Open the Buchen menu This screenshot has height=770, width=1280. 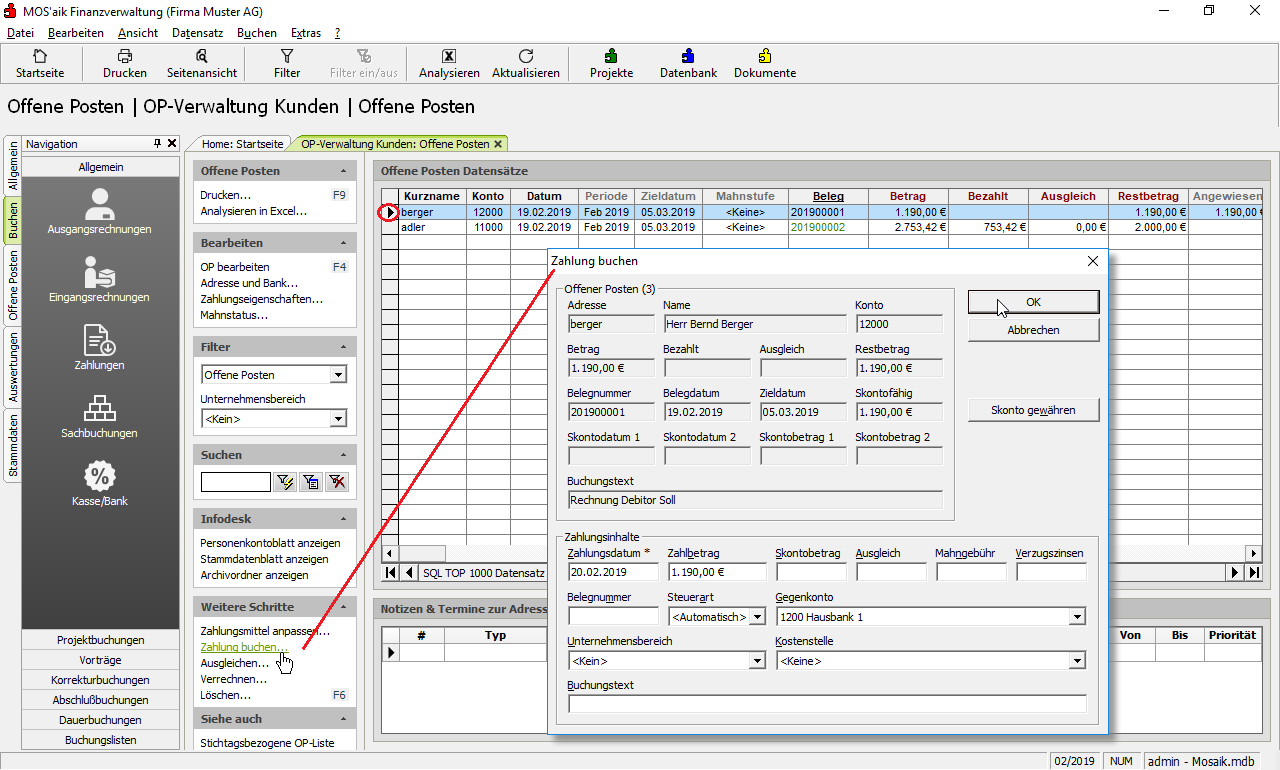pyautogui.click(x=257, y=33)
